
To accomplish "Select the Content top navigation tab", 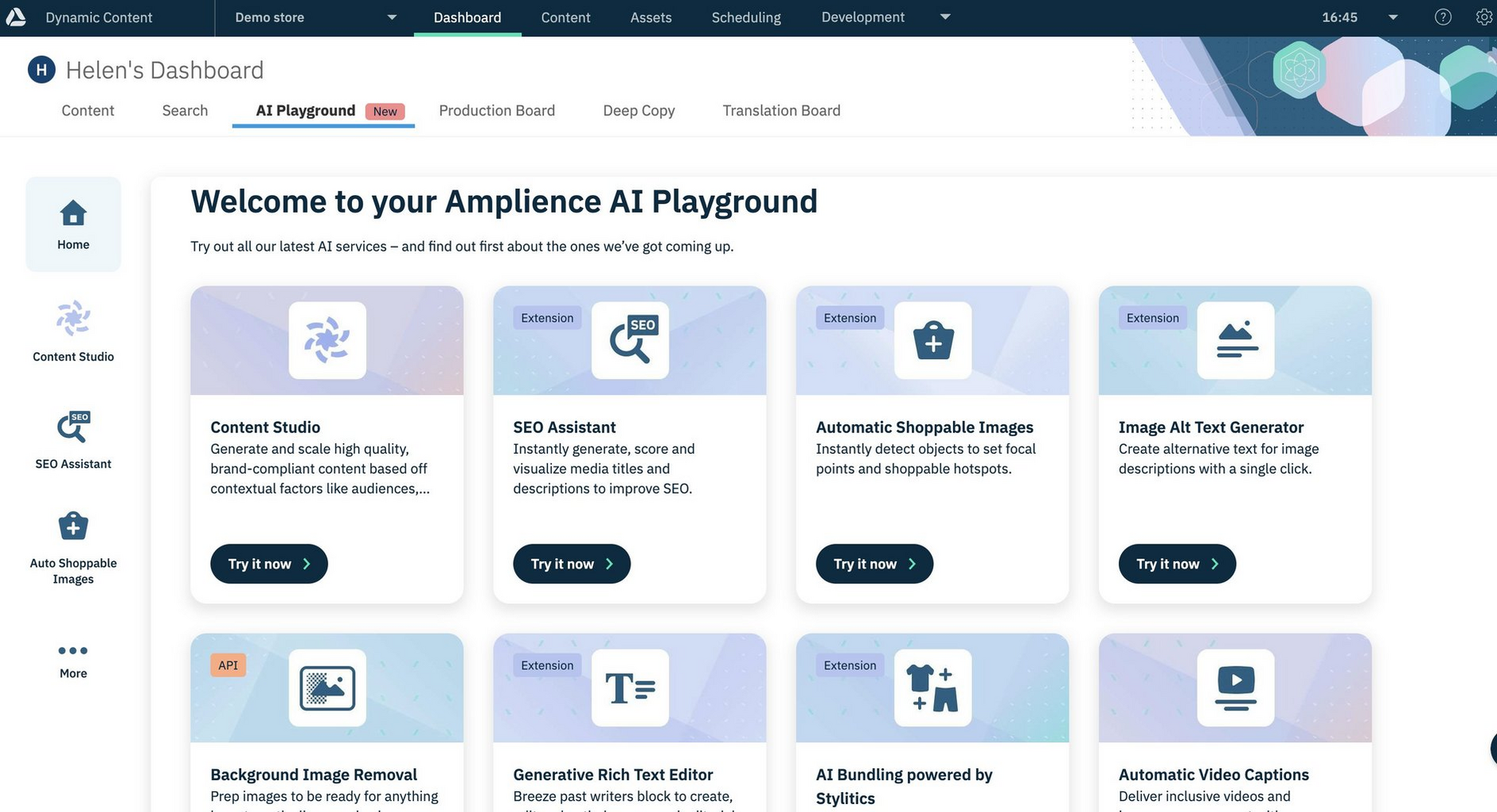I will (565, 18).
